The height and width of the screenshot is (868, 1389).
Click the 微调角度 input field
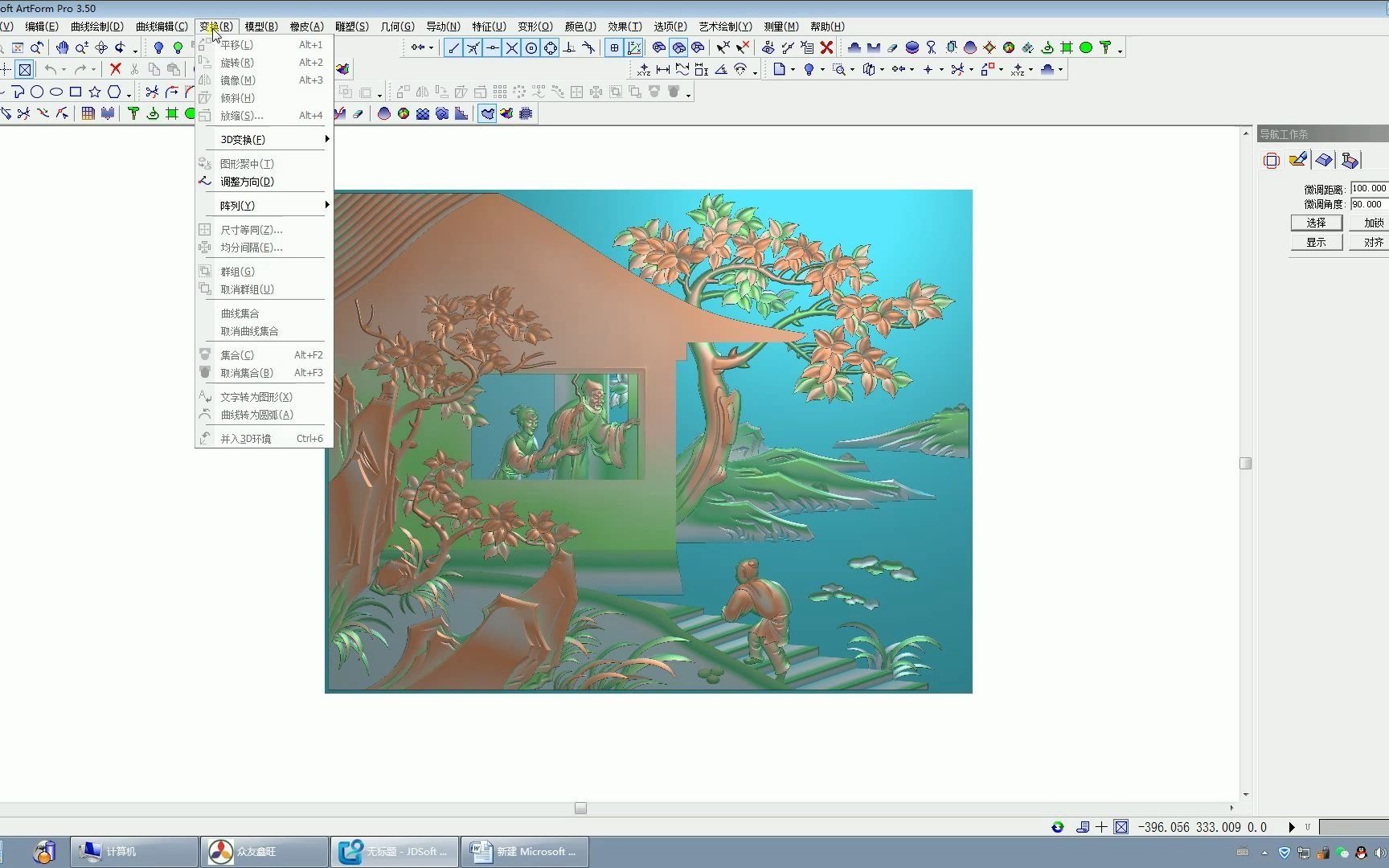1370,204
